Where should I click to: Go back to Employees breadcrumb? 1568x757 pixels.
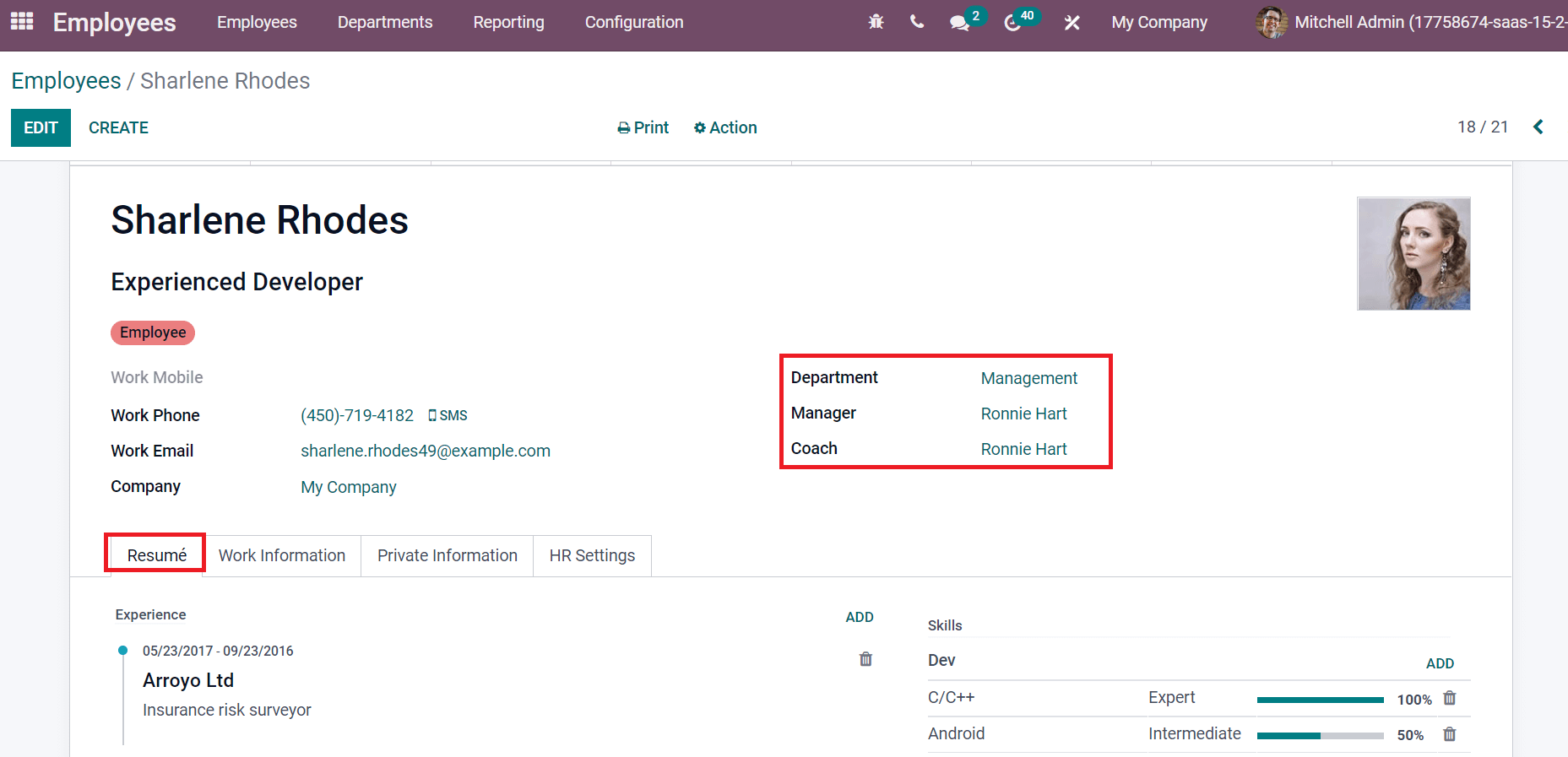click(66, 81)
